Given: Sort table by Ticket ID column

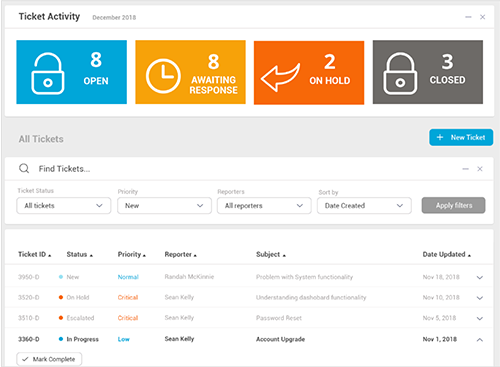Looking at the screenshot, I should [35, 254].
